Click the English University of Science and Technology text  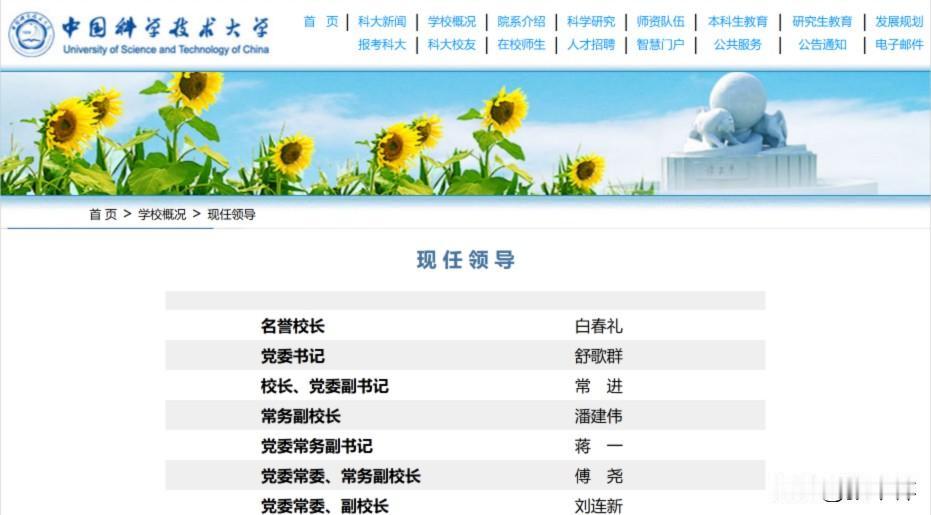coord(166,50)
